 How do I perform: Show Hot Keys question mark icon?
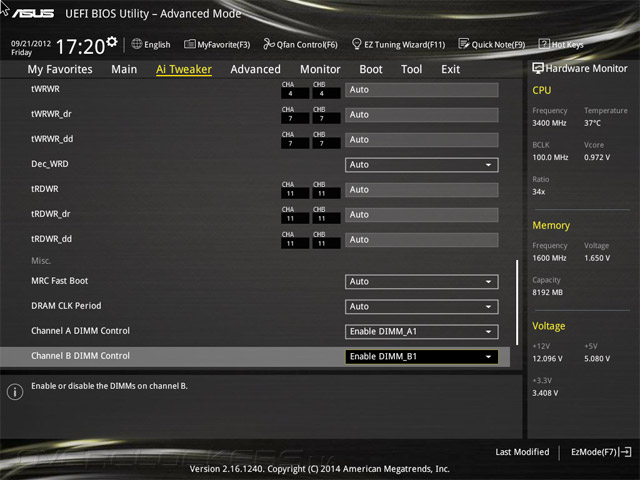[544, 44]
